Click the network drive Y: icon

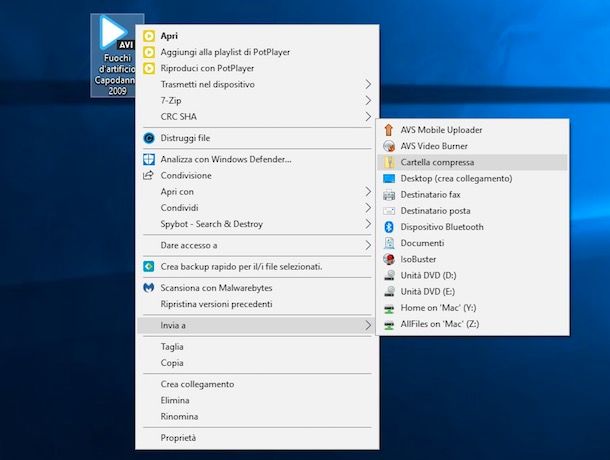click(x=389, y=308)
